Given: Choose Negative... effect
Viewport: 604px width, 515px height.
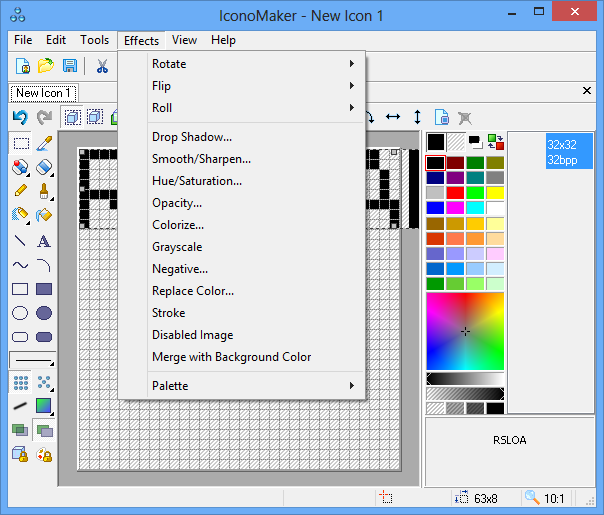Looking at the screenshot, I should (x=242, y=268).
